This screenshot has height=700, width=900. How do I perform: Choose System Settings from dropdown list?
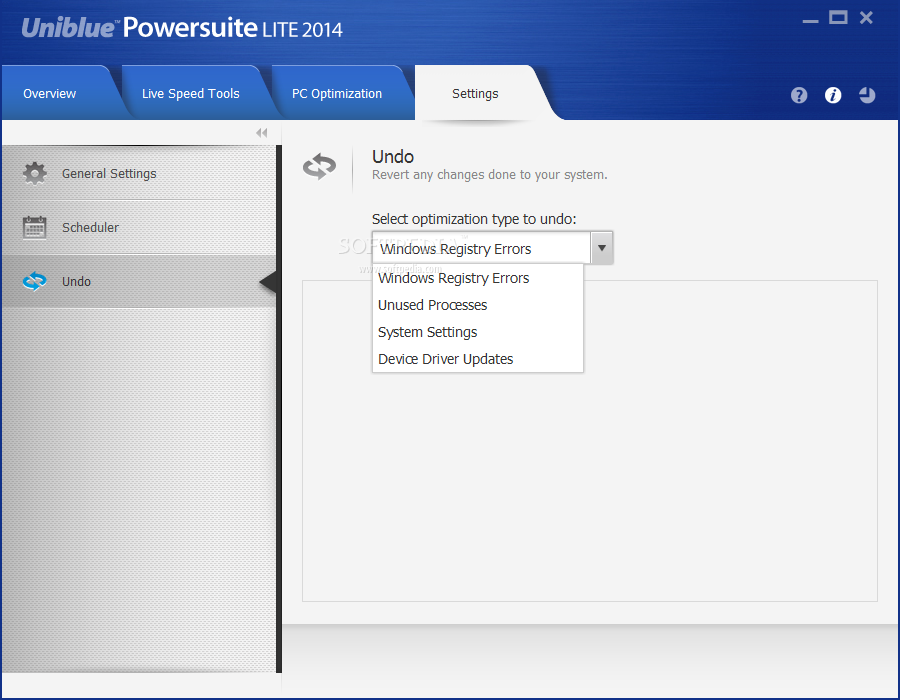pos(478,332)
